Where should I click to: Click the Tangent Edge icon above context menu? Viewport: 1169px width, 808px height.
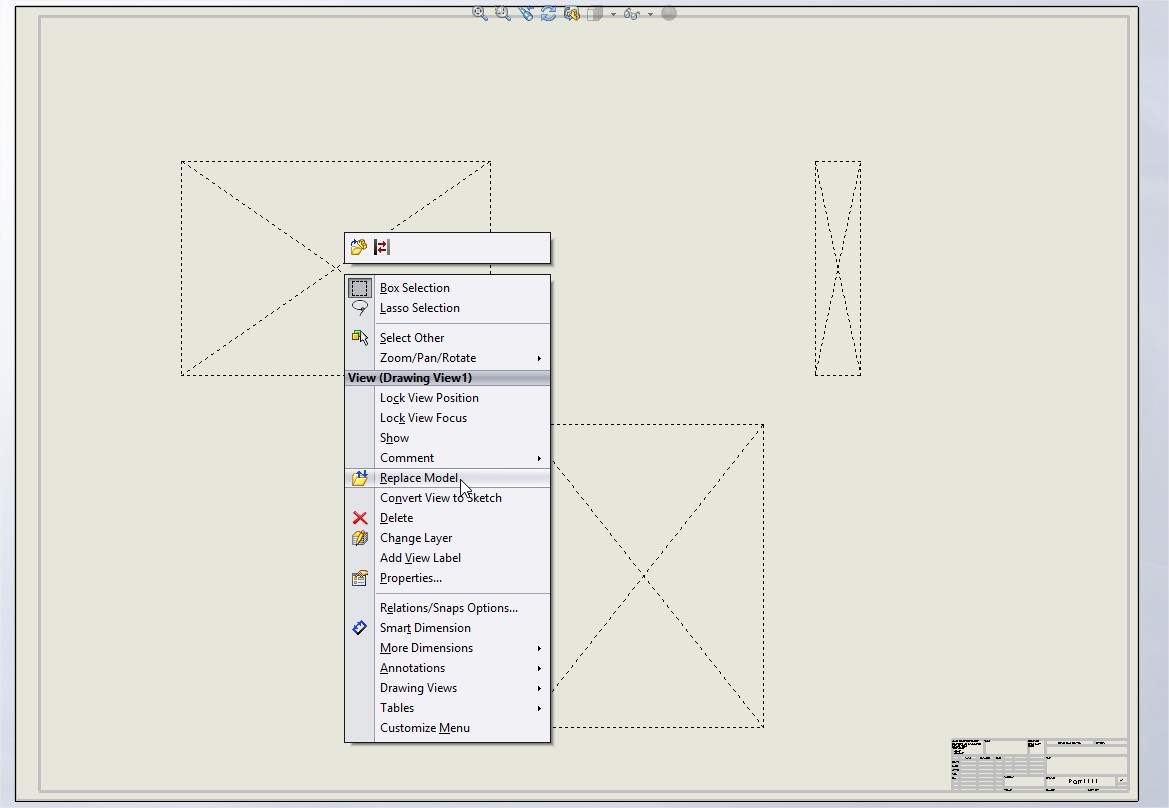381,247
